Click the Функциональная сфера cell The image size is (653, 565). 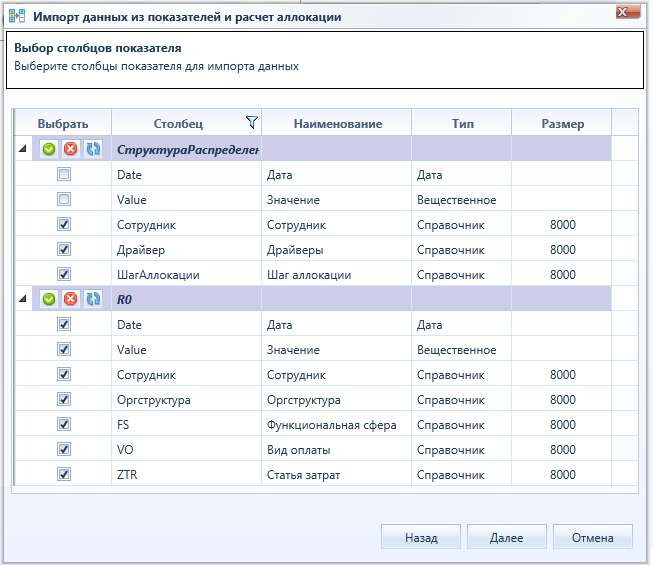point(336,424)
